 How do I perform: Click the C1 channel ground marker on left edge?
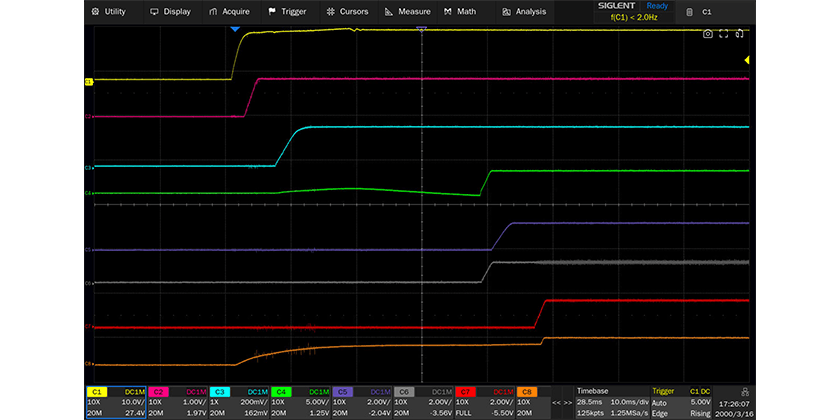pos(89,81)
